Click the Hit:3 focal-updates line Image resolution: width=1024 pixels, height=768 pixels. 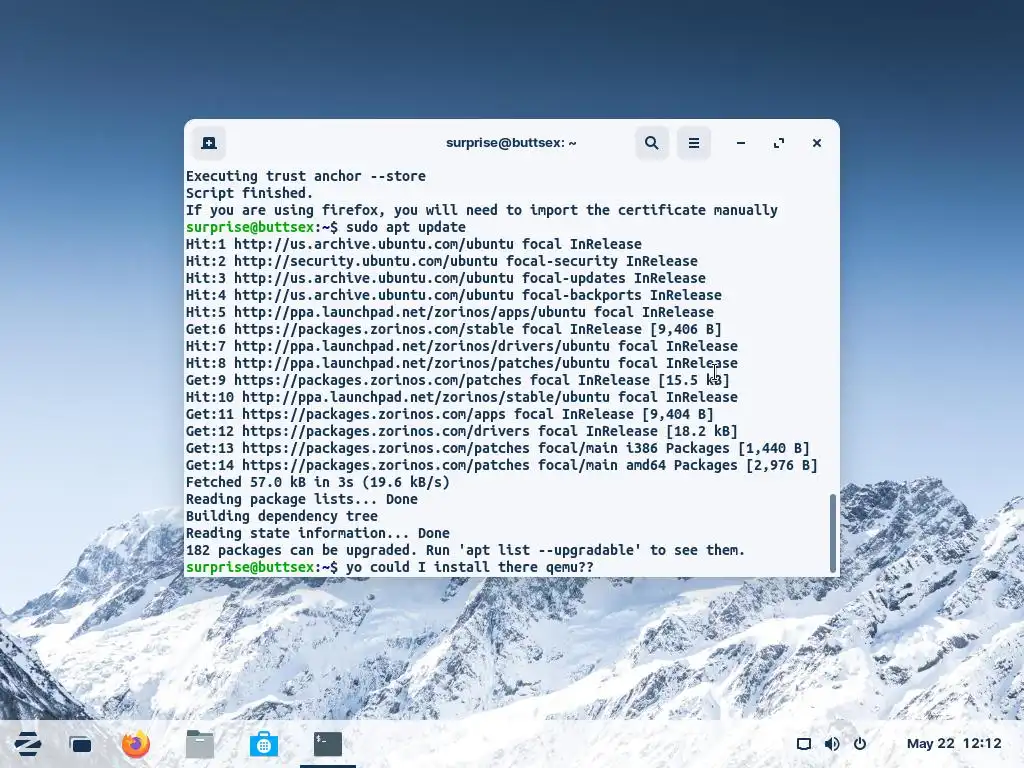[x=446, y=278]
